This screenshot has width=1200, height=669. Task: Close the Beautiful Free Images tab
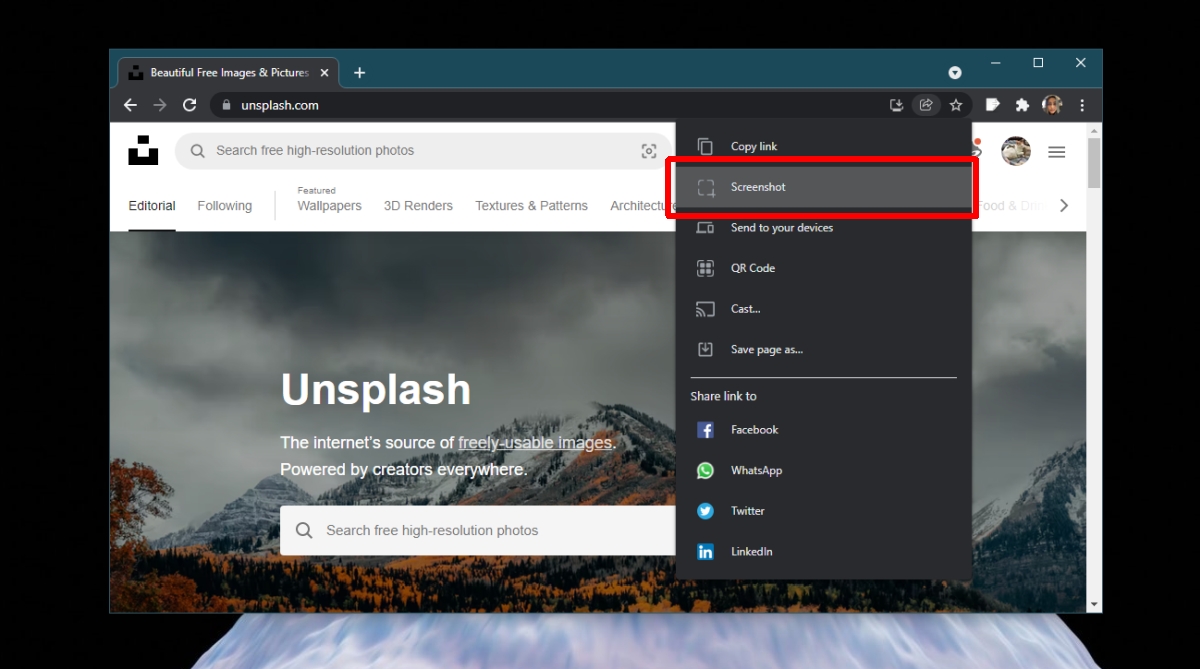tap(324, 73)
